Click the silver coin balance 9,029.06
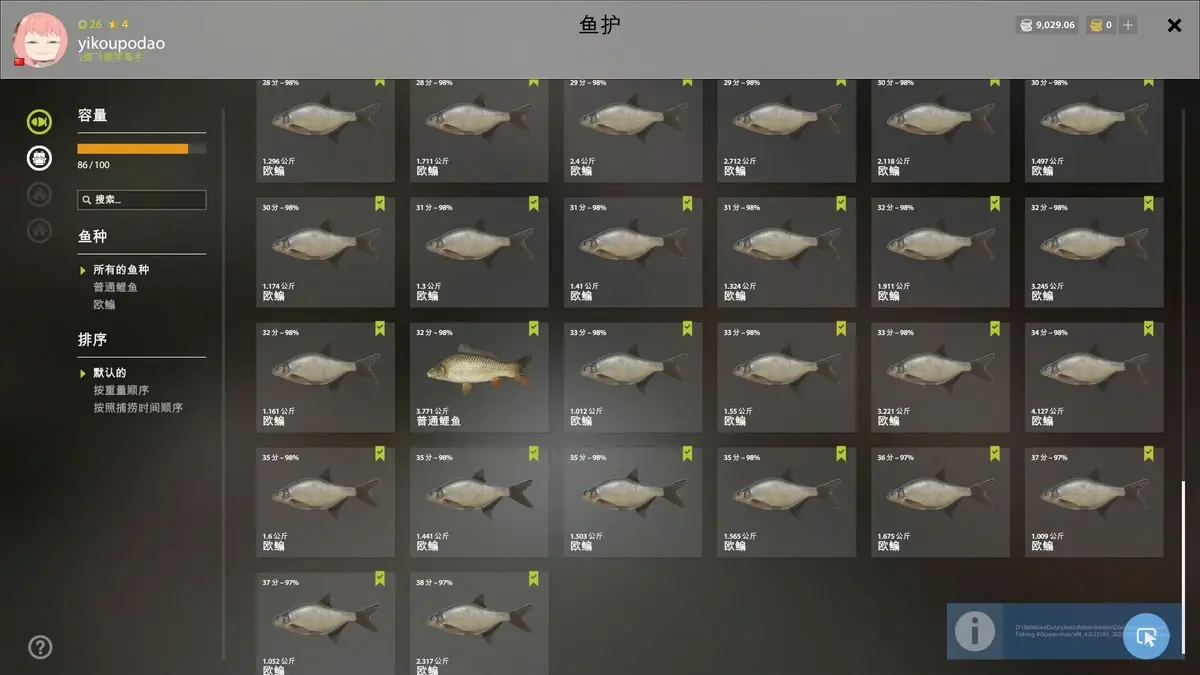The image size is (1200, 675). 1047,25
